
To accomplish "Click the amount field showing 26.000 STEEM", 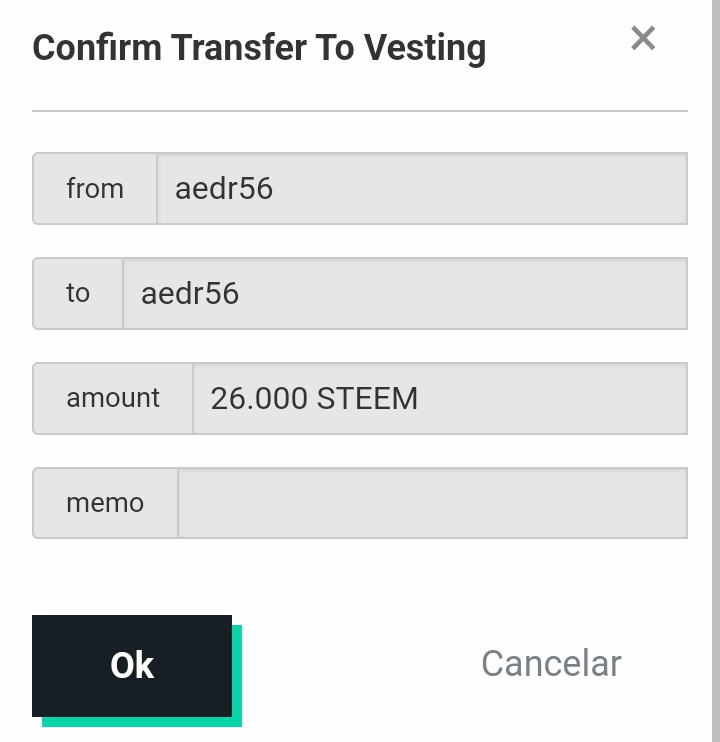I will point(439,398).
